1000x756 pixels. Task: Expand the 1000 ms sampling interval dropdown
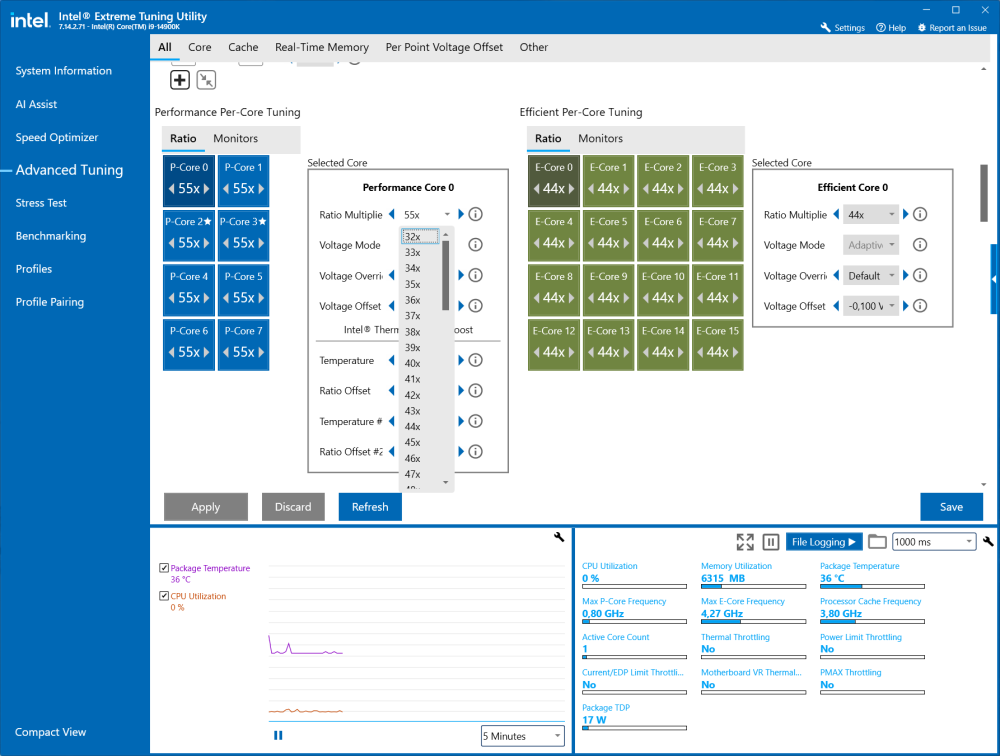[x=934, y=542]
